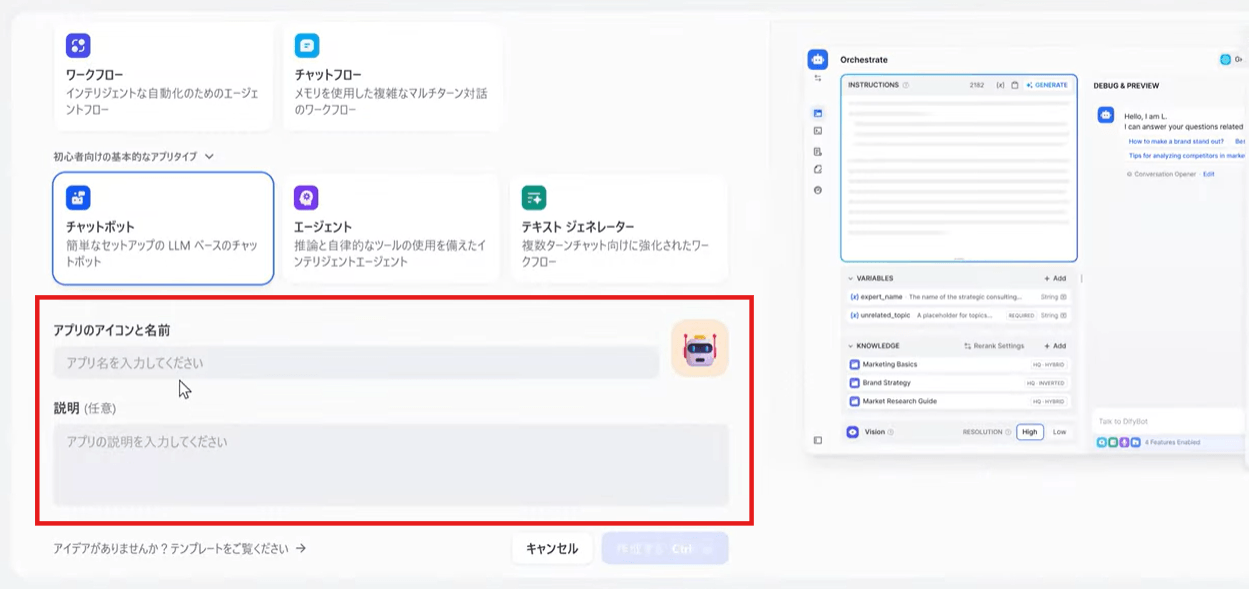The height and width of the screenshot is (589, 1249).
Task: Click the swap arrows icon under Orchestrate logo
Action: coord(817,78)
